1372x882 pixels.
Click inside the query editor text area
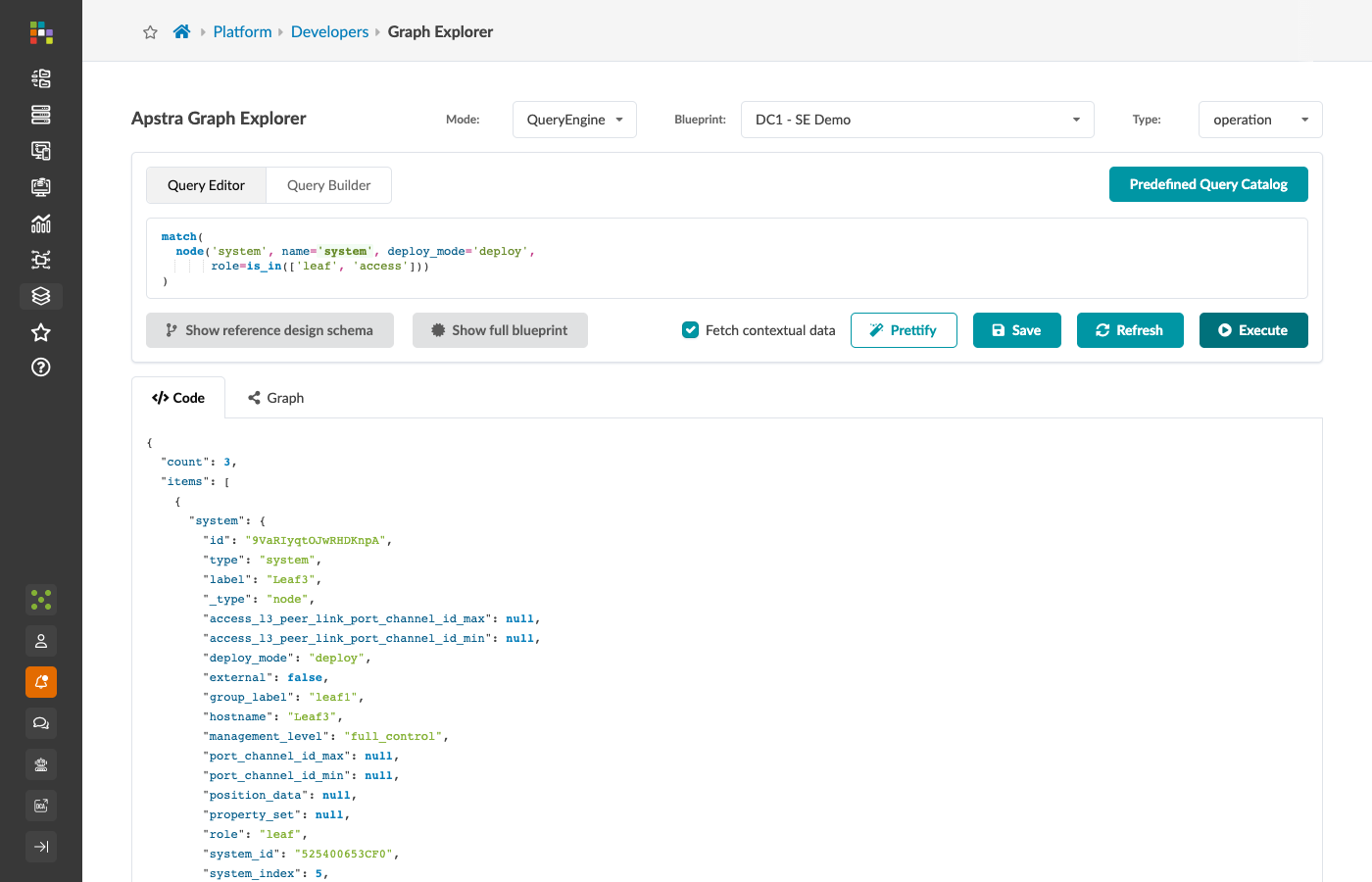pos(727,259)
